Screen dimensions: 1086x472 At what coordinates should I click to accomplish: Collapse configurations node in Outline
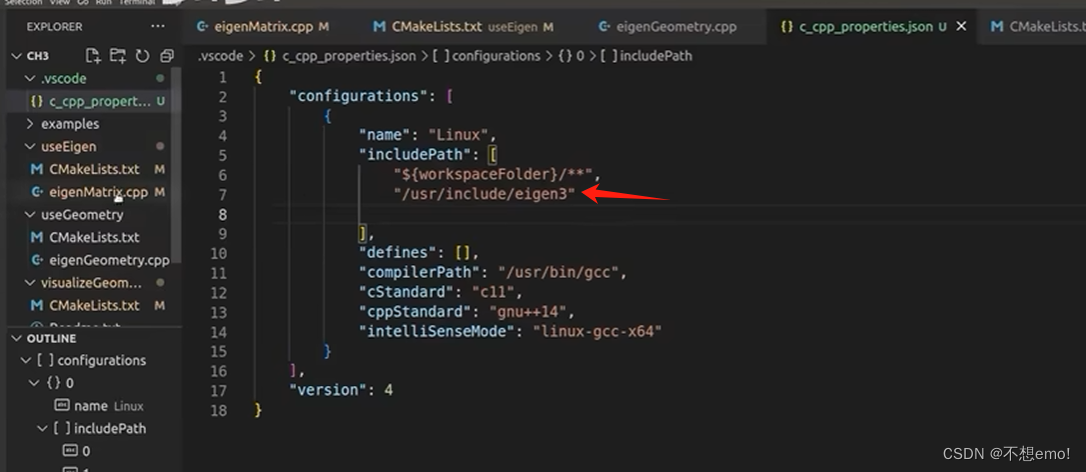pyautogui.click(x=26, y=360)
